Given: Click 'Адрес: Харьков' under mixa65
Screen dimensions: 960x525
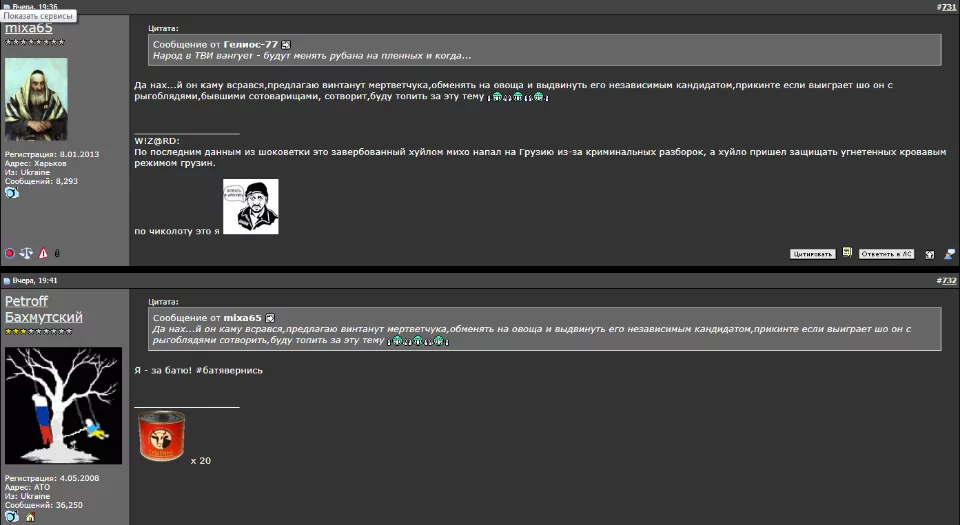Looking at the screenshot, I should click(36, 163).
